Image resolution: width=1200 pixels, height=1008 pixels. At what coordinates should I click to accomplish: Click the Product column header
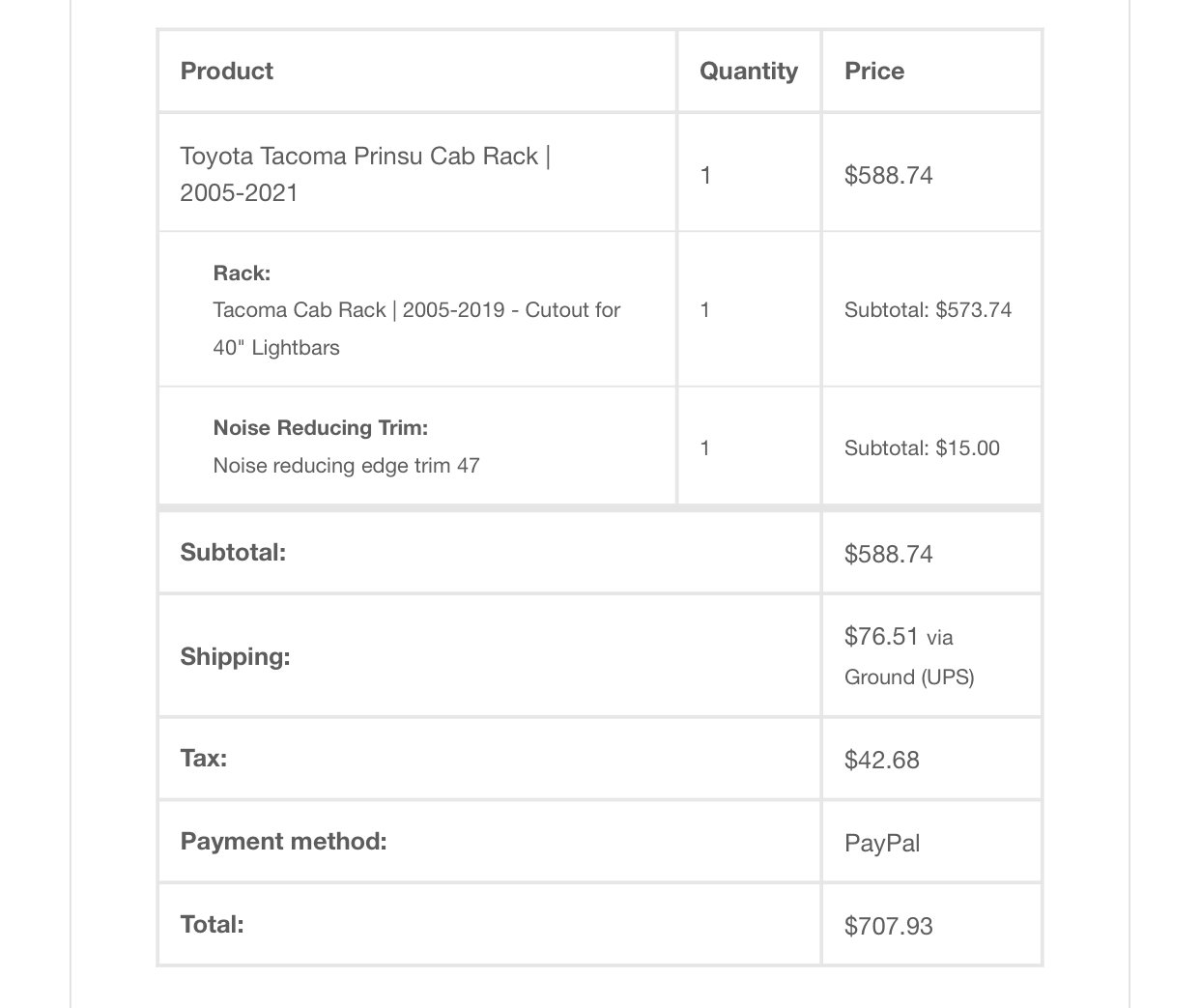(x=226, y=71)
